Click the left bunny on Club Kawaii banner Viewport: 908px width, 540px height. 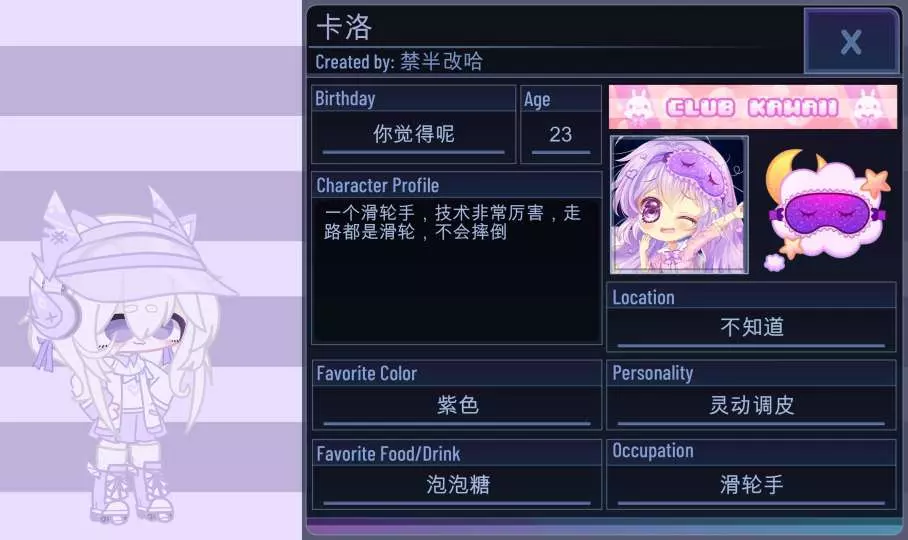tap(638, 108)
